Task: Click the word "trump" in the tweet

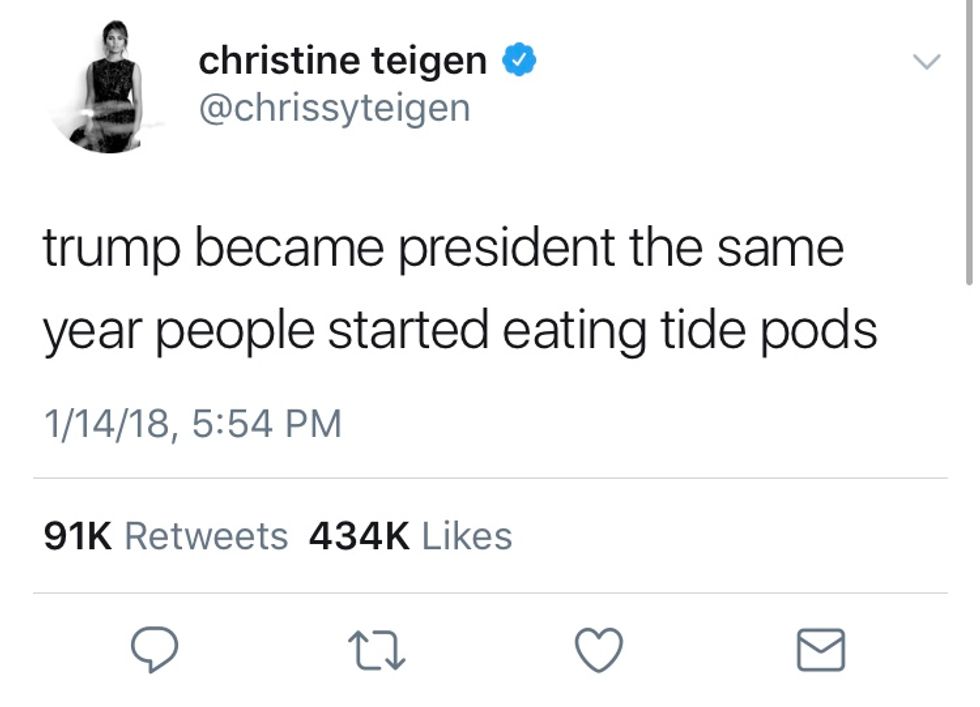Action: 110,251
